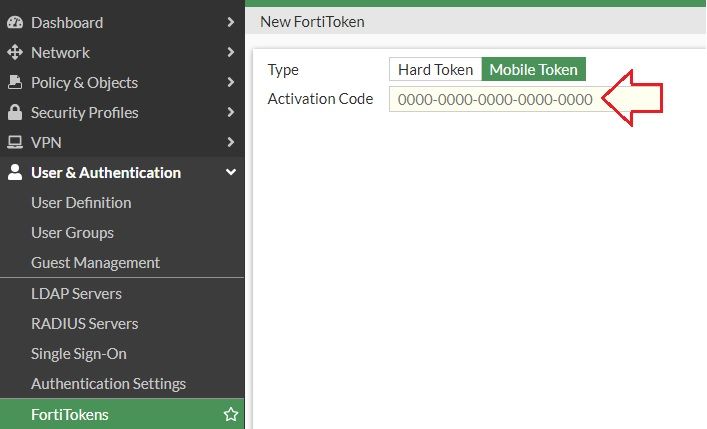Open Authentication Settings page
Viewport: 707px width, 429px height.
tap(108, 384)
